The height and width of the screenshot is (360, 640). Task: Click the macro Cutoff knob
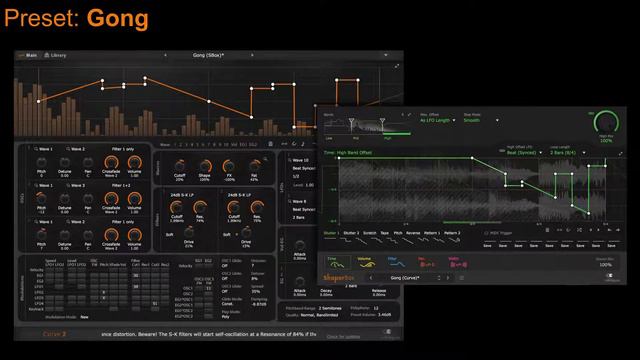180,166
